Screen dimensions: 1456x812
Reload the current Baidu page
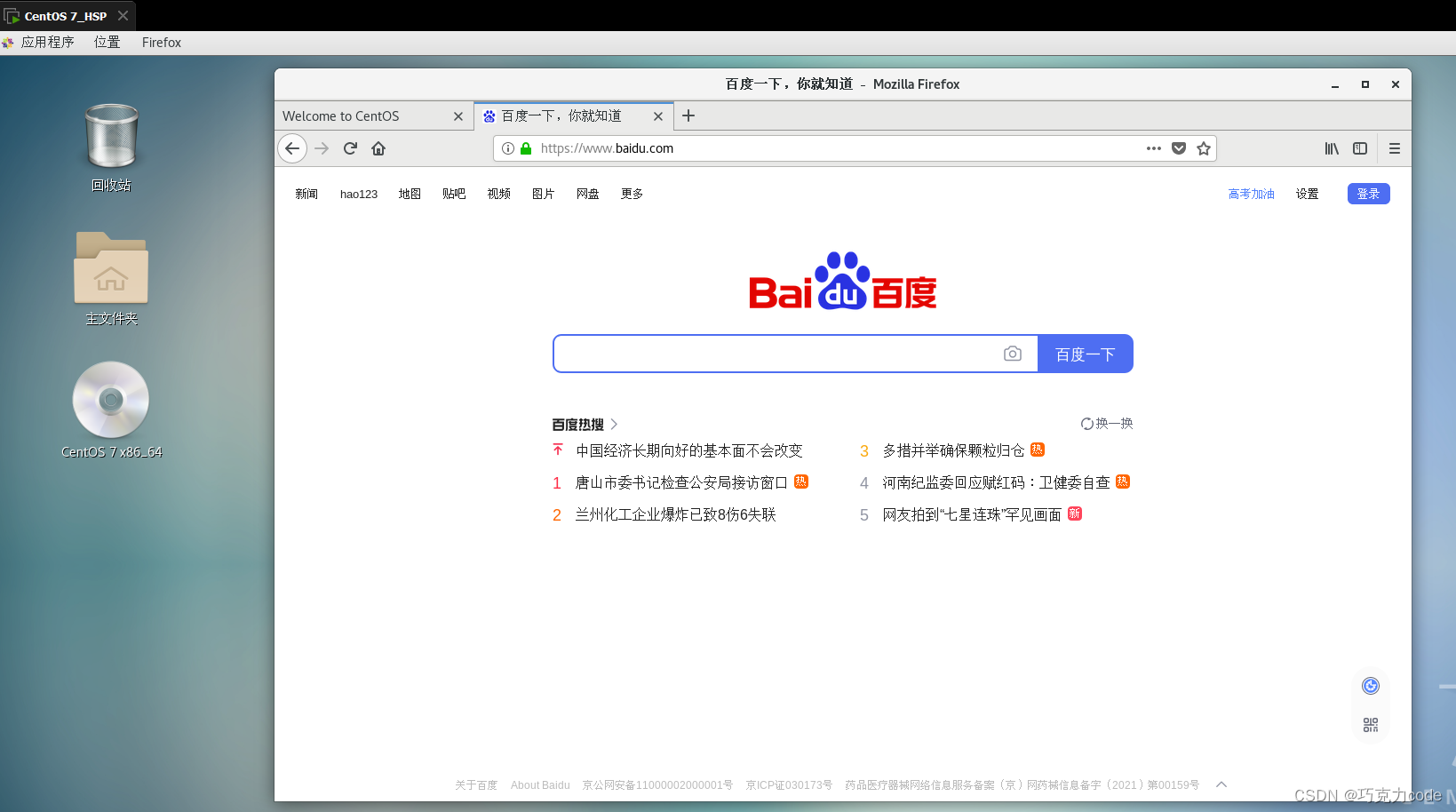350,148
